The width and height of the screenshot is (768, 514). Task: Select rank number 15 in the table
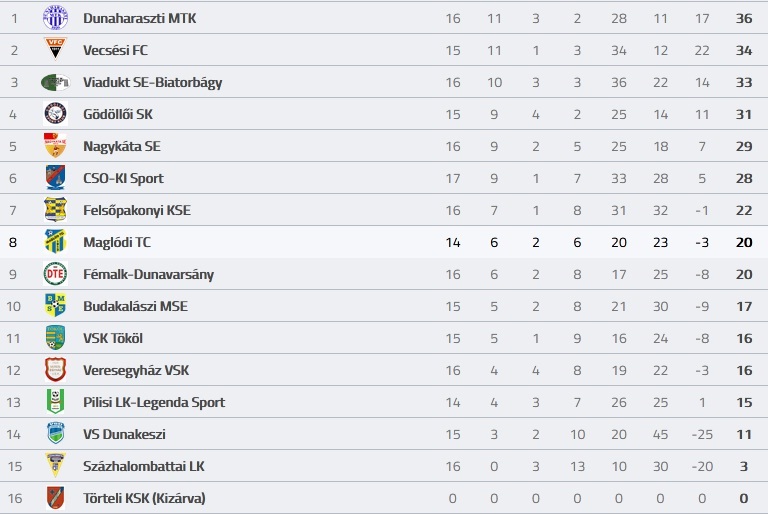coord(15,466)
